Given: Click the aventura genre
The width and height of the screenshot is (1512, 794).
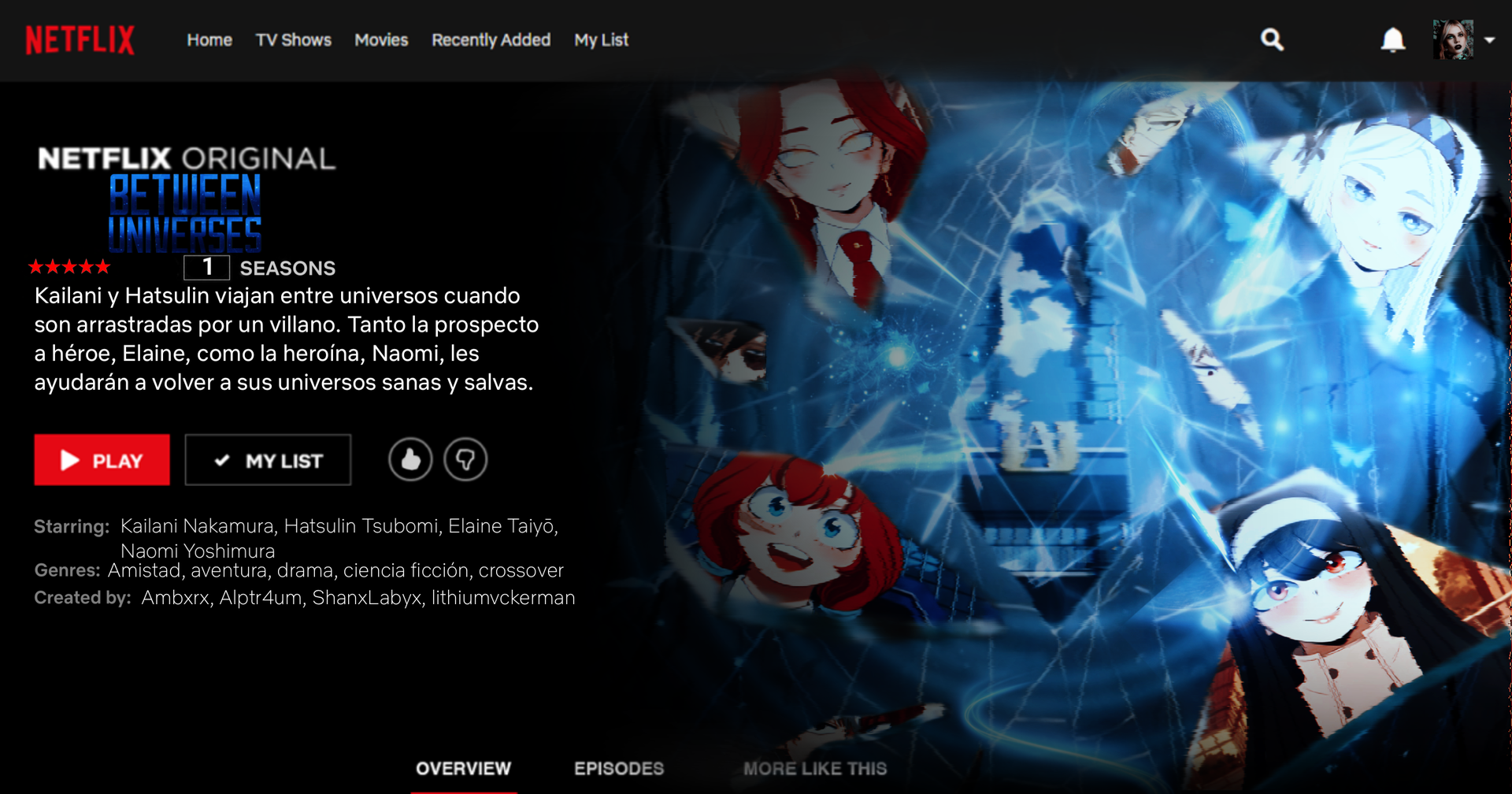Looking at the screenshot, I should (228, 570).
